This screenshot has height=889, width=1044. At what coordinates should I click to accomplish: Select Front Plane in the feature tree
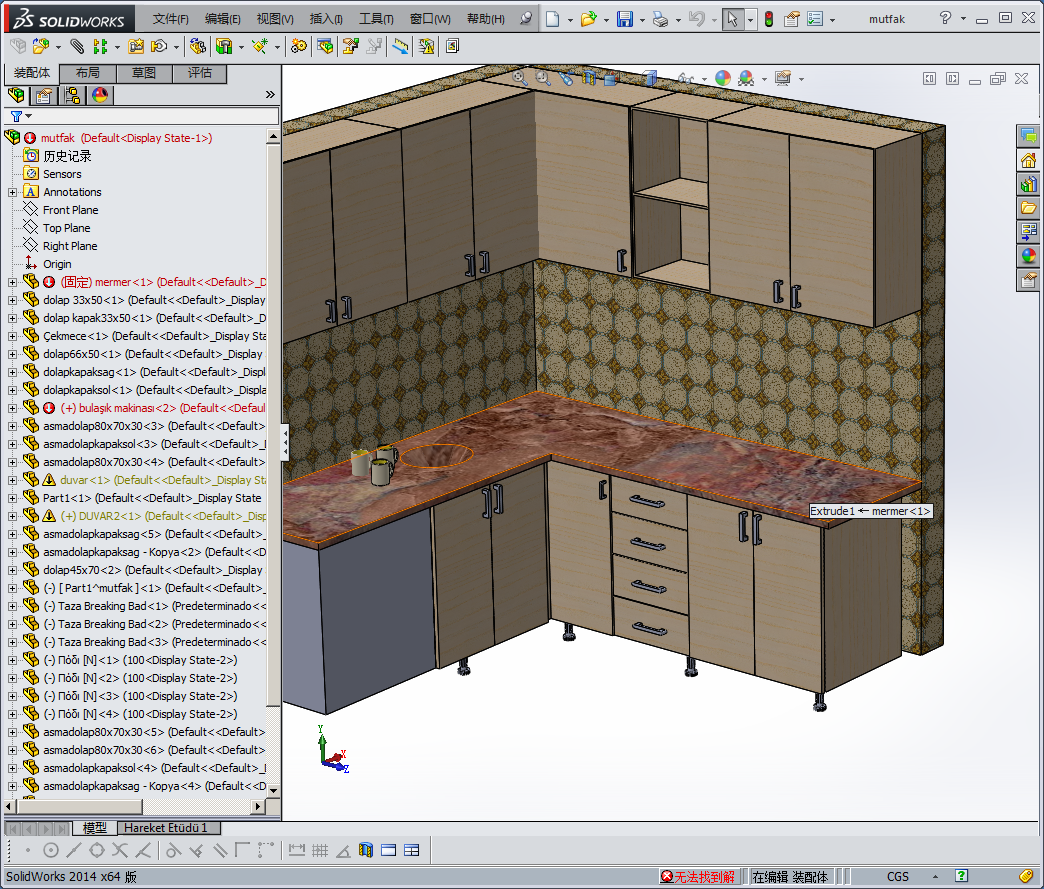click(70, 210)
